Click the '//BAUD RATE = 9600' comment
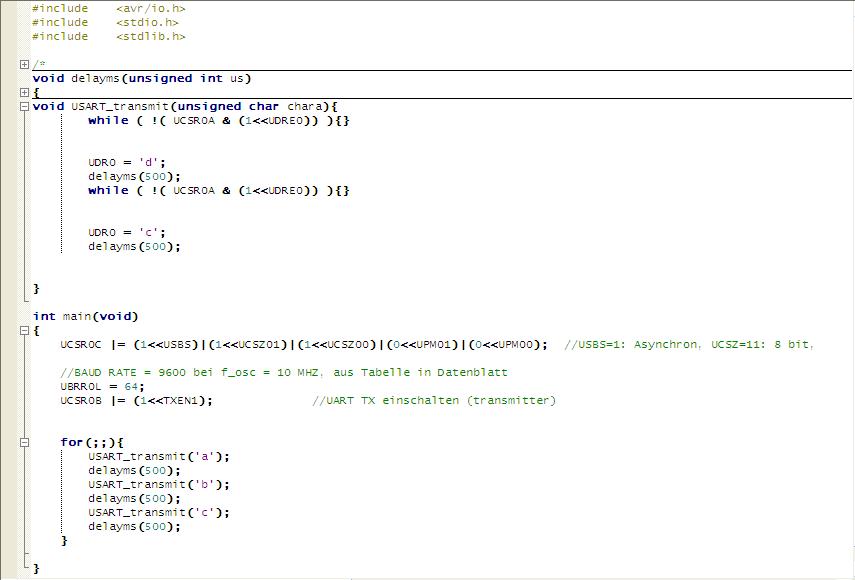 coord(284,373)
